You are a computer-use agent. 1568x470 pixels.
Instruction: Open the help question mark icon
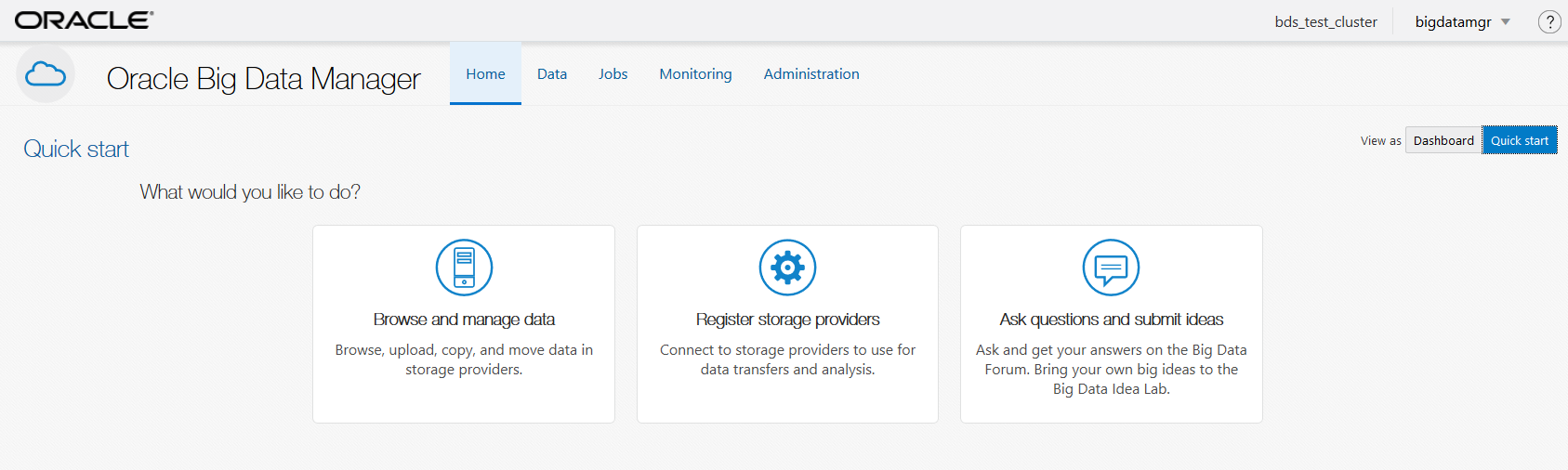click(1549, 21)
